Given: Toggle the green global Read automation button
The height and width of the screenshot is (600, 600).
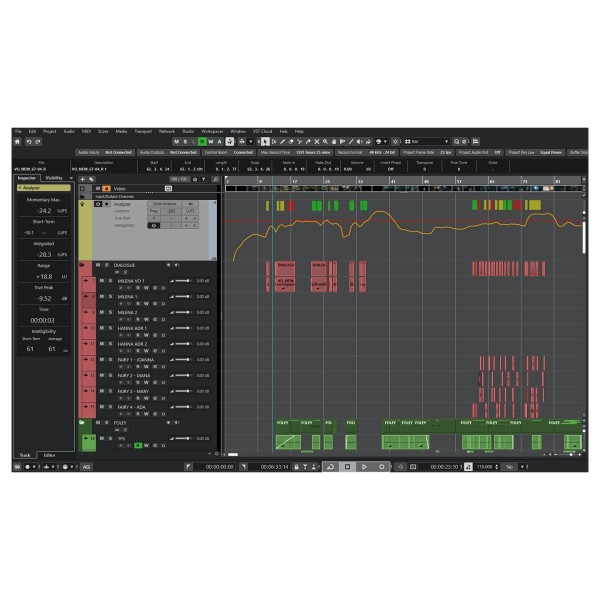Looking at the screenshot, I should point(202,142).
